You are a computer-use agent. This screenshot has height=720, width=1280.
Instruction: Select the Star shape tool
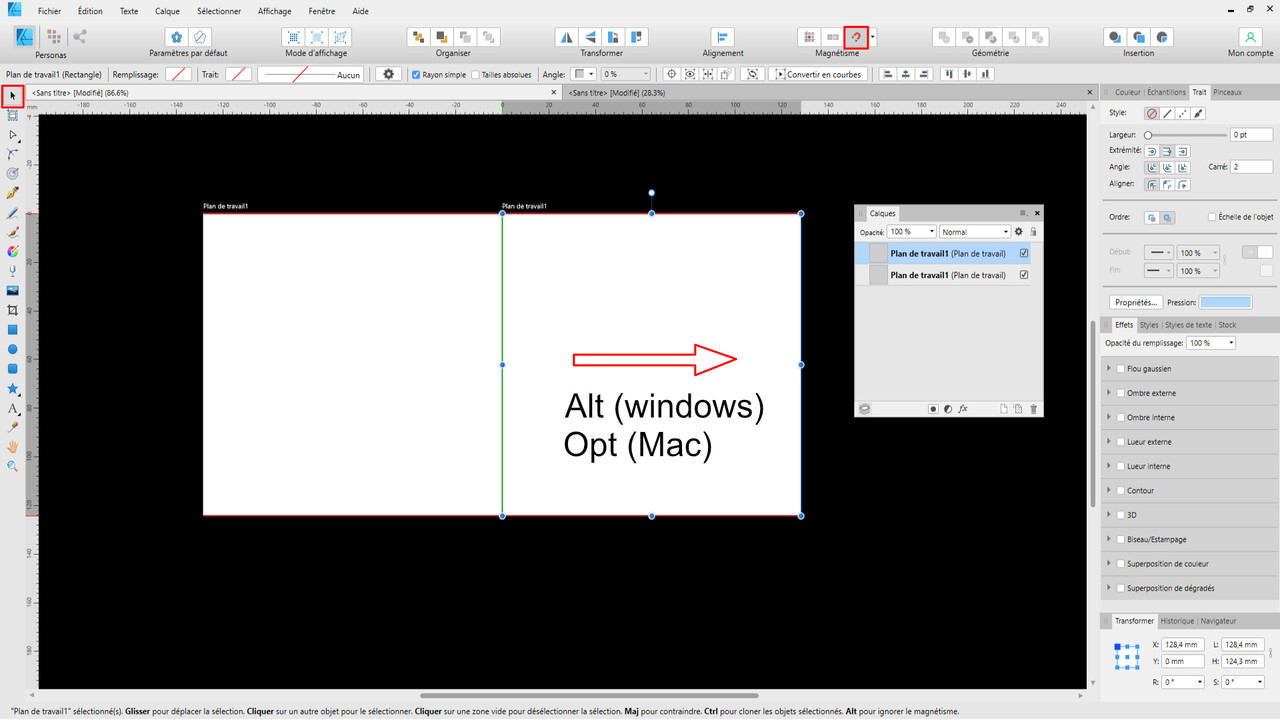[13, 388]
